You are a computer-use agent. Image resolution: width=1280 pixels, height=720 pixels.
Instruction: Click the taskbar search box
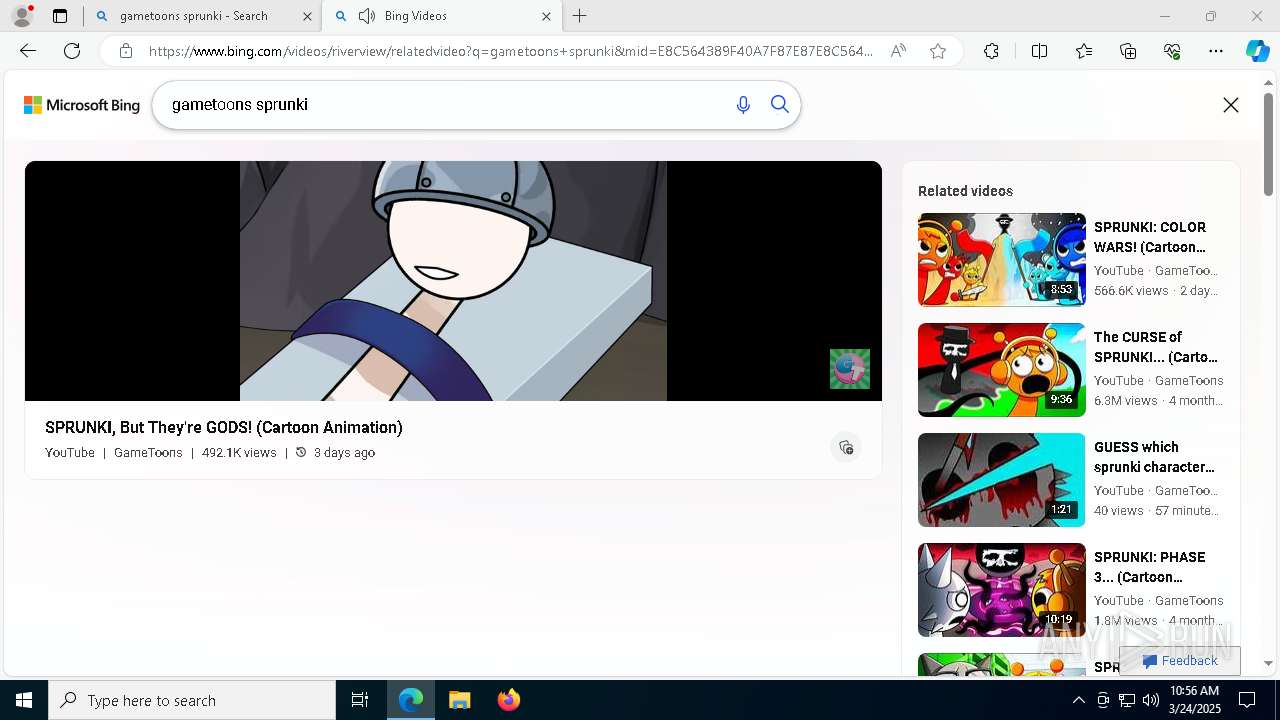192,700
